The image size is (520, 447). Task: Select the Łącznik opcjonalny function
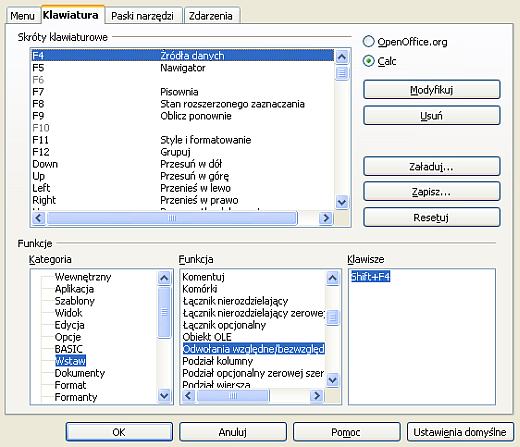[224, 325]
